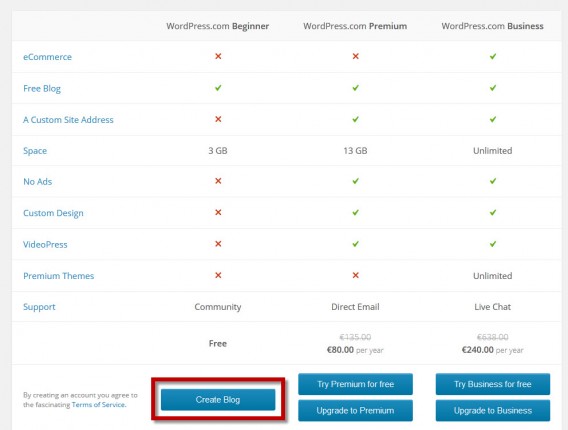
Task: Open the Support feature link
Action: [x=39, y=307]
